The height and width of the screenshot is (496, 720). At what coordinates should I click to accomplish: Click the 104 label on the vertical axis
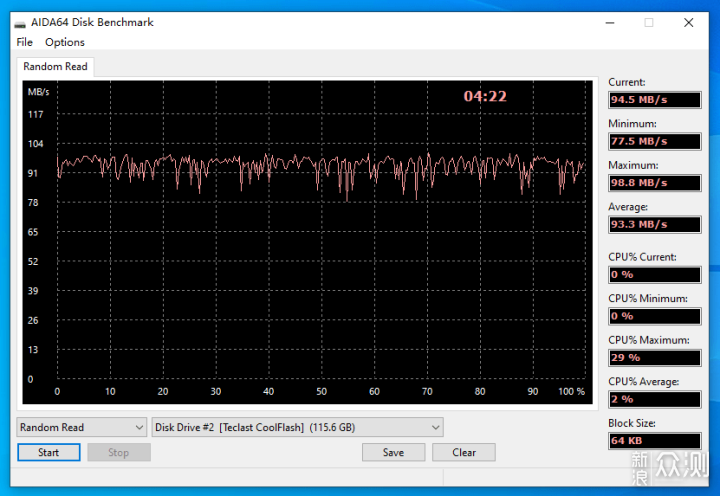pyautogui.click(x=35, y=144)
